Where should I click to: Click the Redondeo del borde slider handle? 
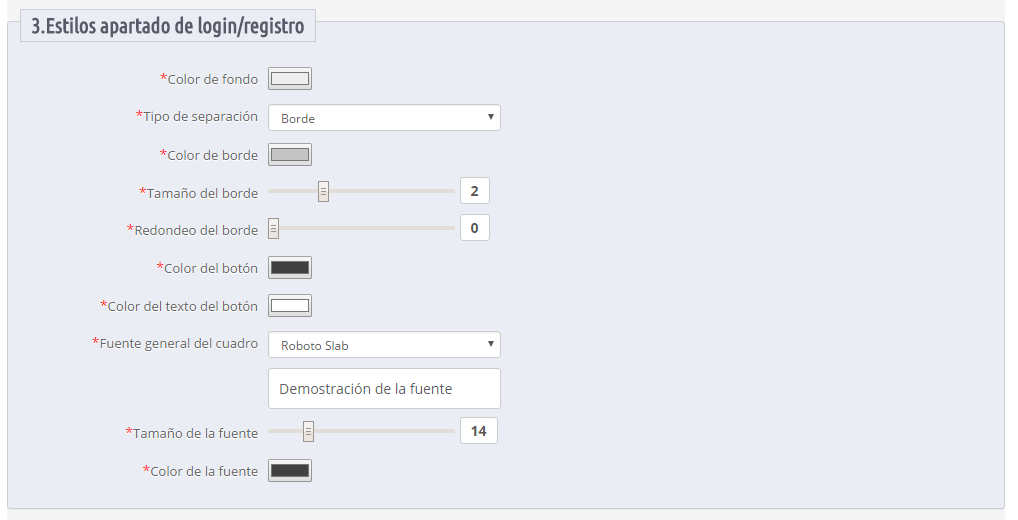click(273, 229)
